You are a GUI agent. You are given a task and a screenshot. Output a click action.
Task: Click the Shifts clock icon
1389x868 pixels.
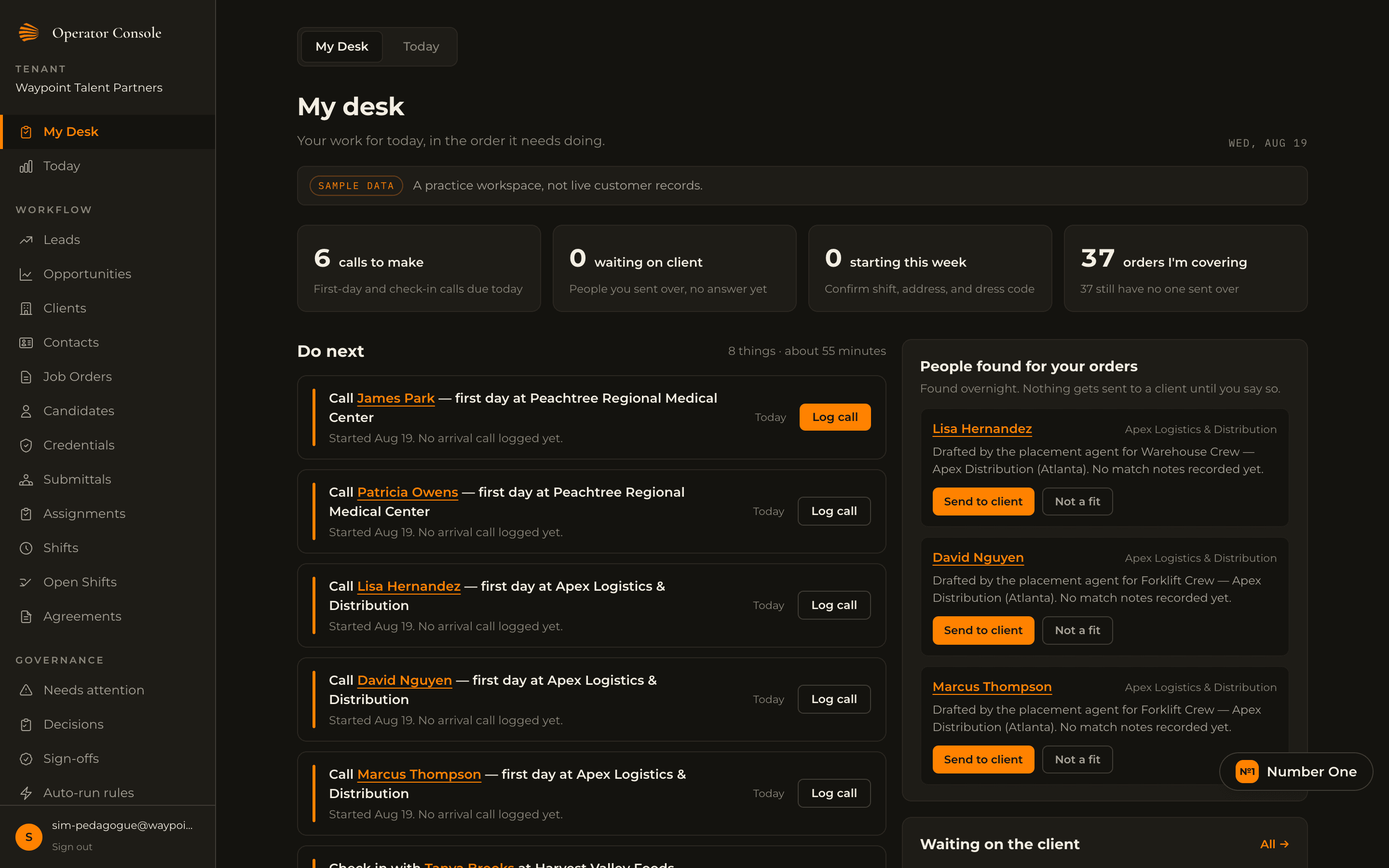(26, 548)
